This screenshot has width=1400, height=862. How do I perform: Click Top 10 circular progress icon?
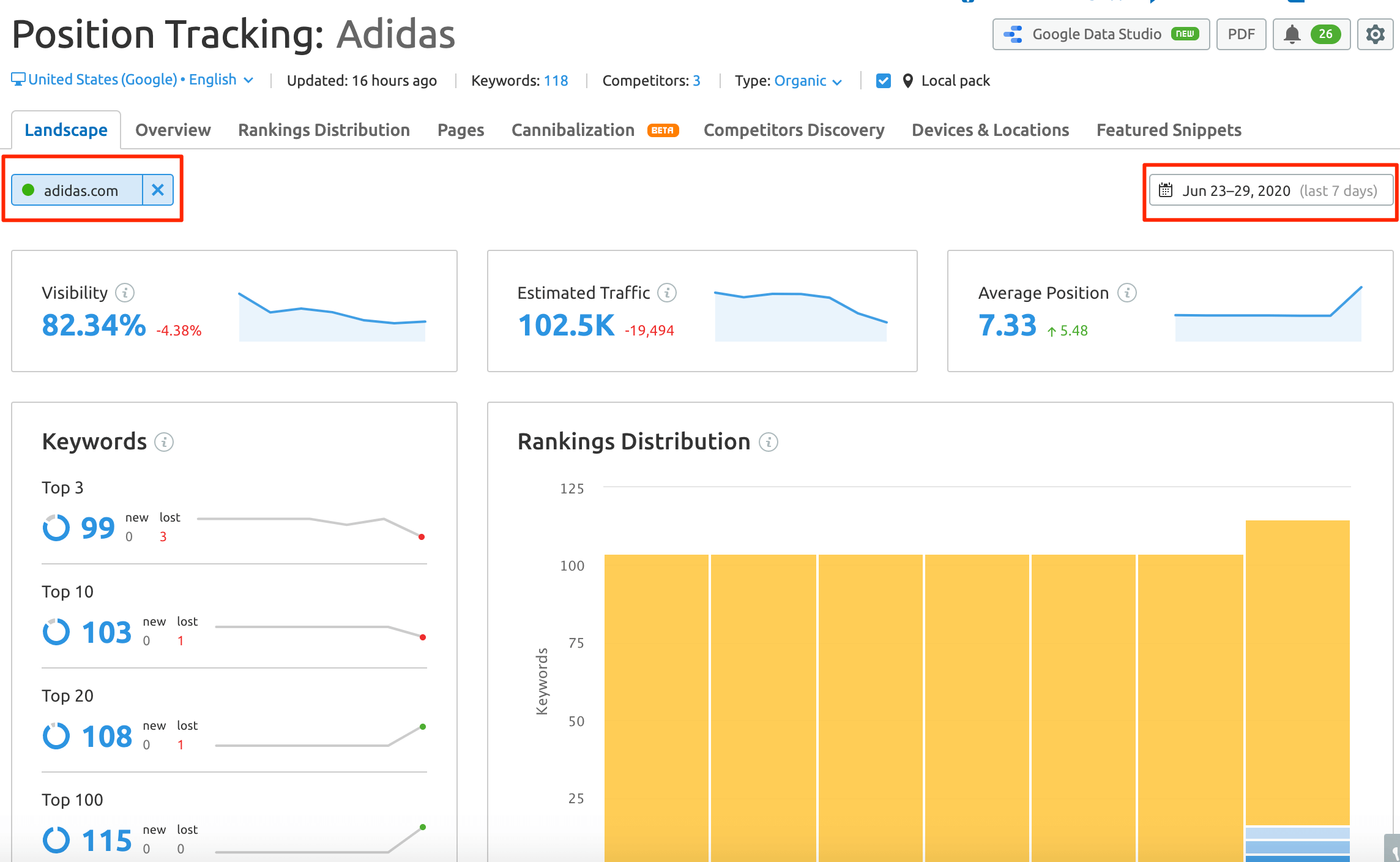[56, 632]
